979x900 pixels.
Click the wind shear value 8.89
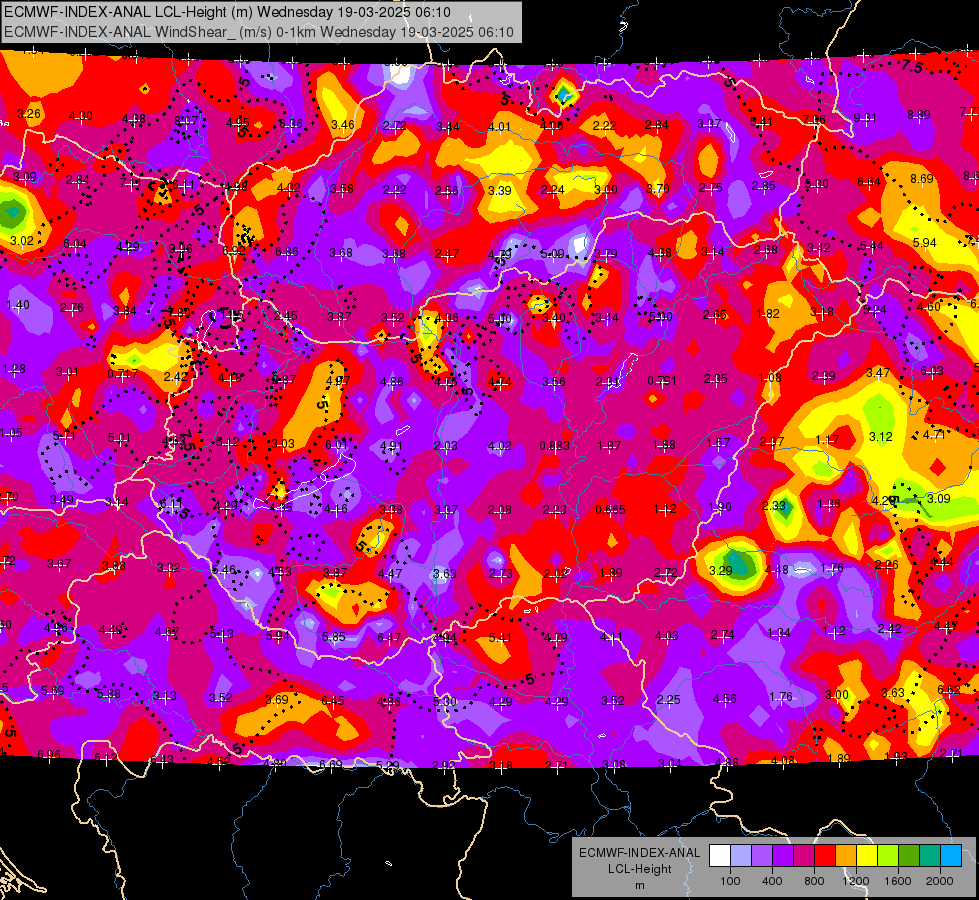pos(918,115)
